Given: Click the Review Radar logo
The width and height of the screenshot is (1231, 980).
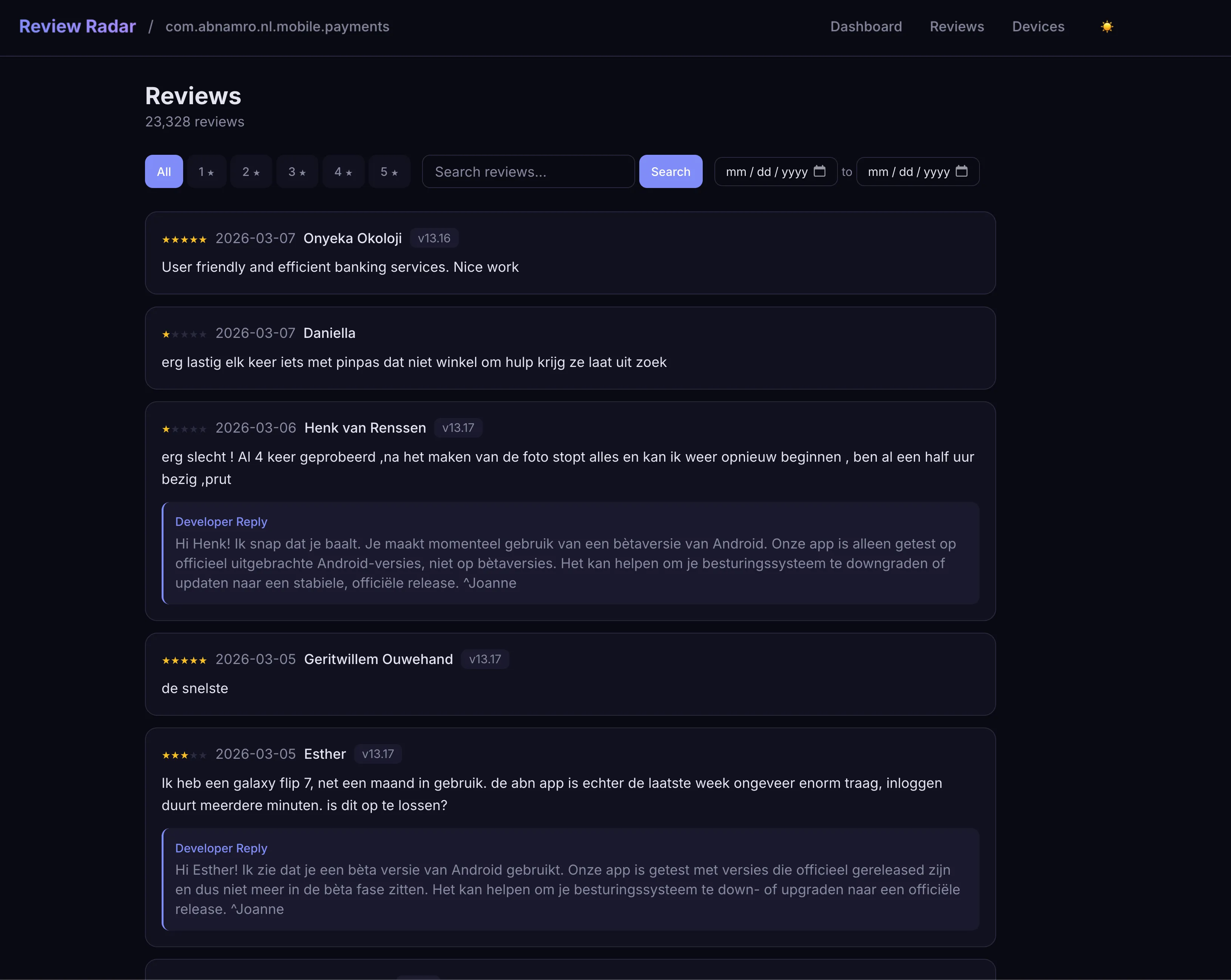Looking at the screenshot, I should pyautogui.click(x=77, y=26).
